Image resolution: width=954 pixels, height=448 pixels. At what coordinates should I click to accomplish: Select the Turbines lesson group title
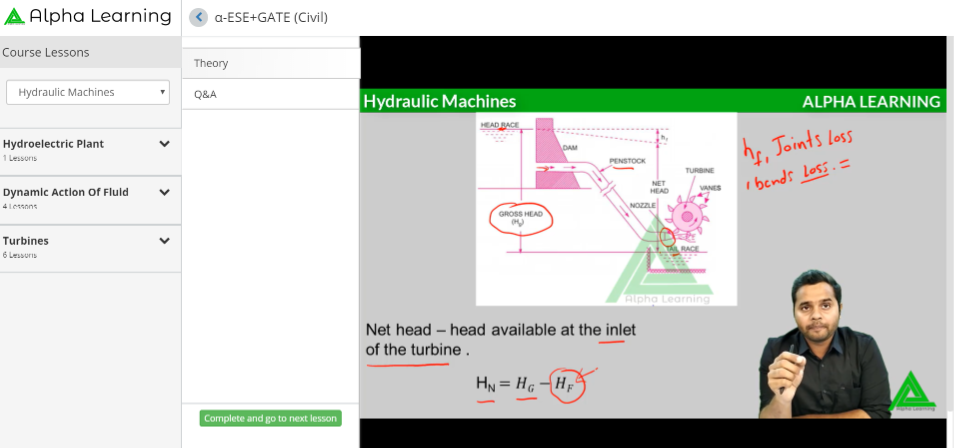[26, 241]
